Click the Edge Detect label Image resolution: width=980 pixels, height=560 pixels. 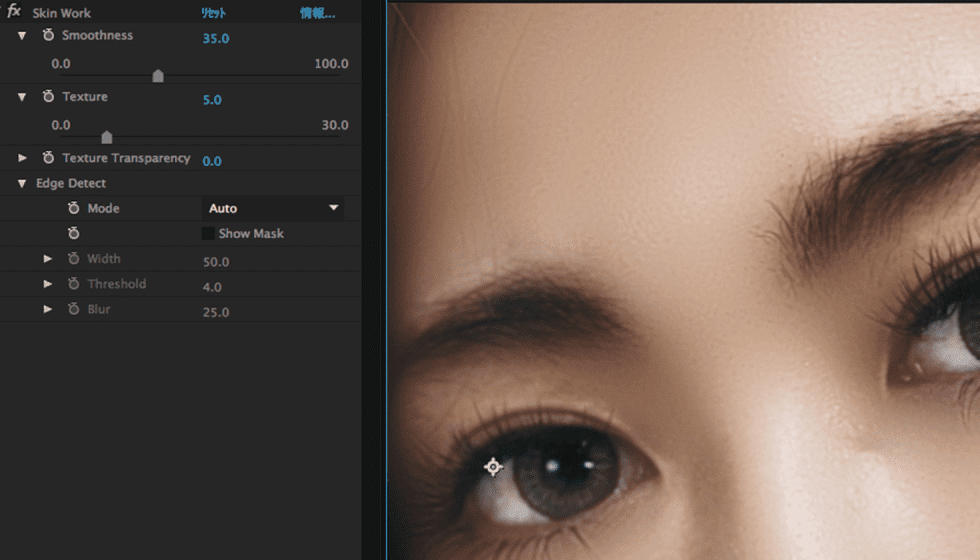point(71,183)
